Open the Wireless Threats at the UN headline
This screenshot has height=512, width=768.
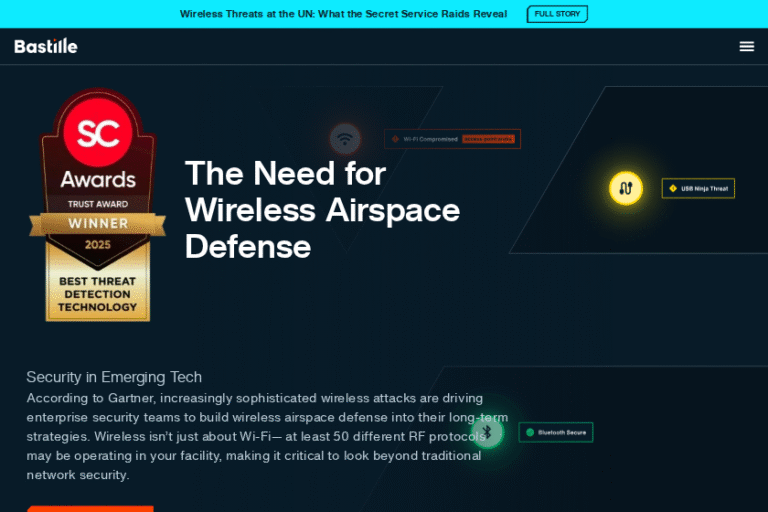pyautogui.click(x=343, y=14)
